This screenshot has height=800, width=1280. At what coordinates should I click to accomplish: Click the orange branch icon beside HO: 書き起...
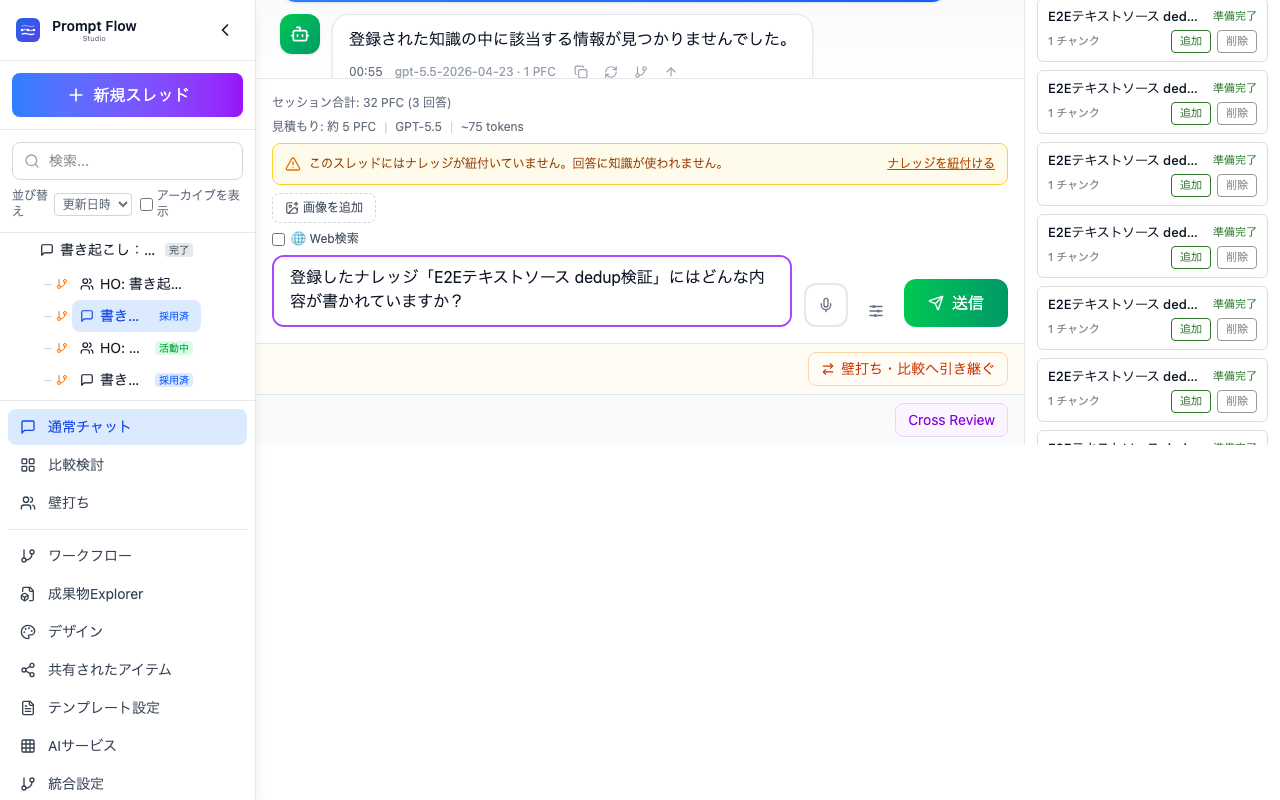62,284
